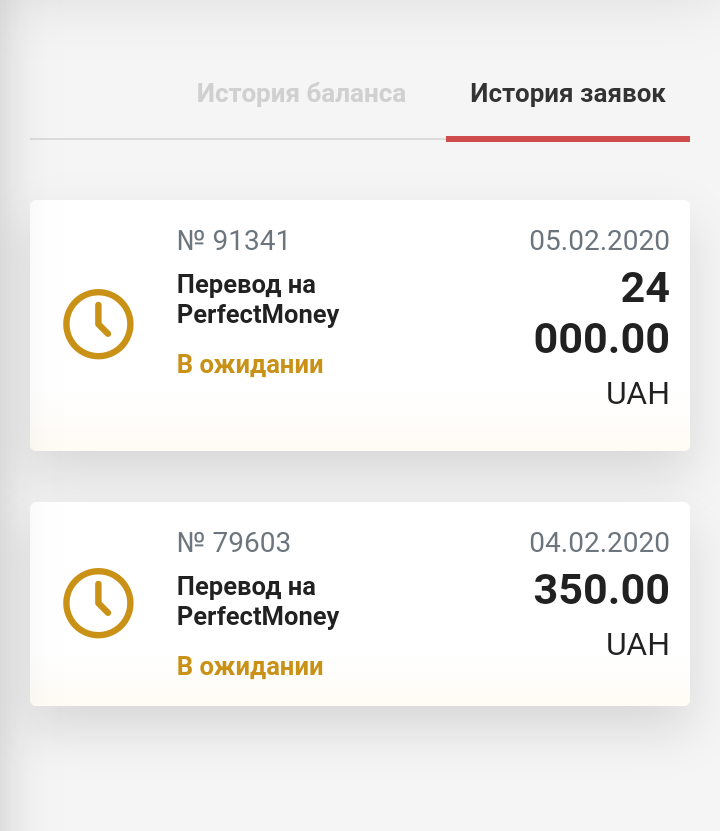The image size is (720, 831).
Task: Click UAH currency label under 24 000.00
Action: pyautogui.click(x=638, y=393)
